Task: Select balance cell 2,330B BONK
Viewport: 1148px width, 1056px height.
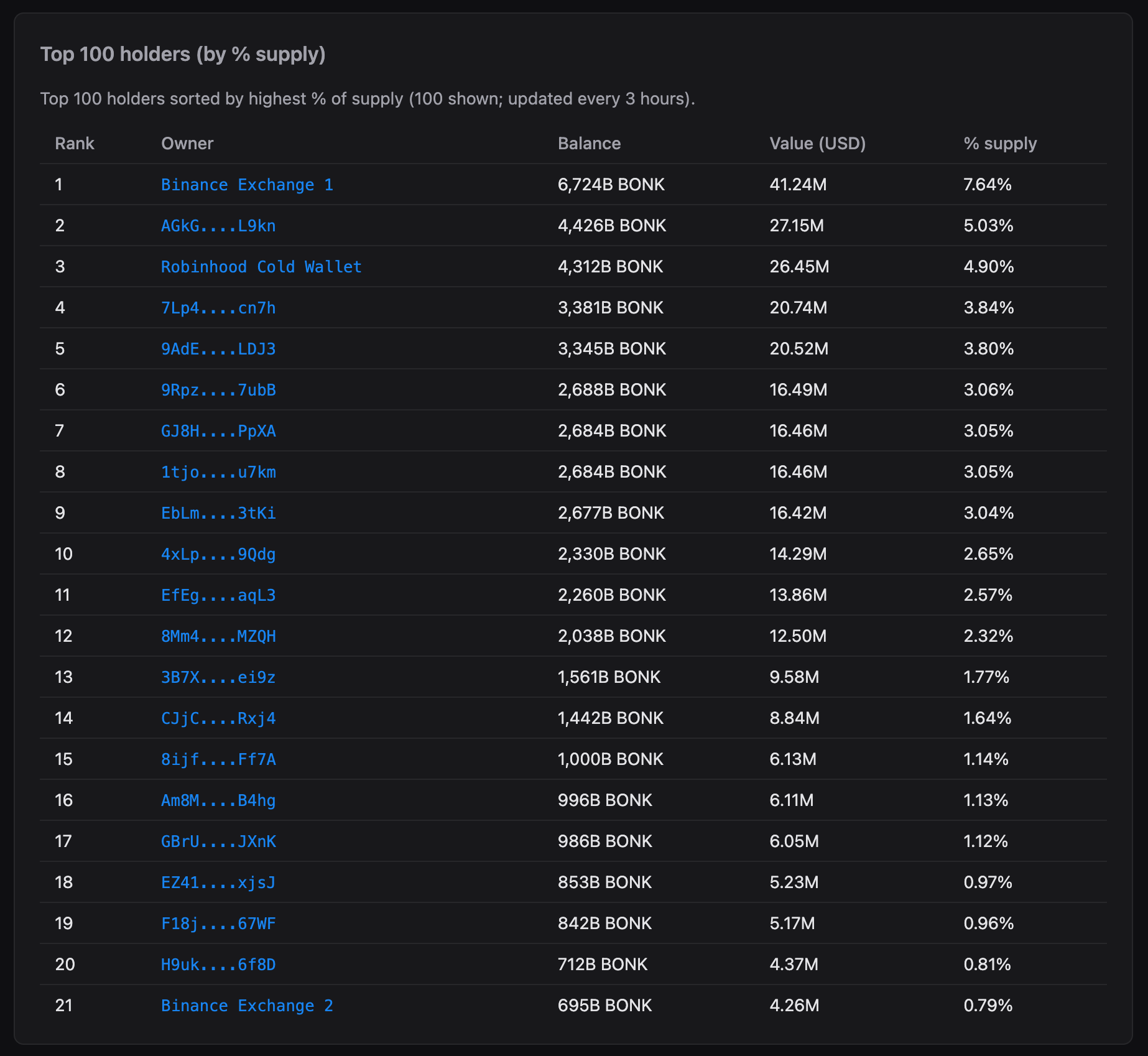Action: (612, 554)
